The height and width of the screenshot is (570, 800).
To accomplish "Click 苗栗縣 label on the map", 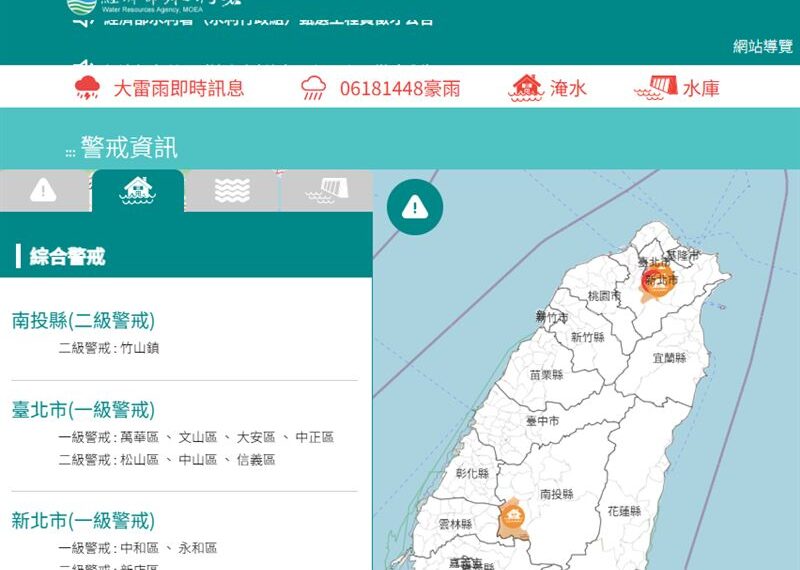I will [x=546, y=375].
